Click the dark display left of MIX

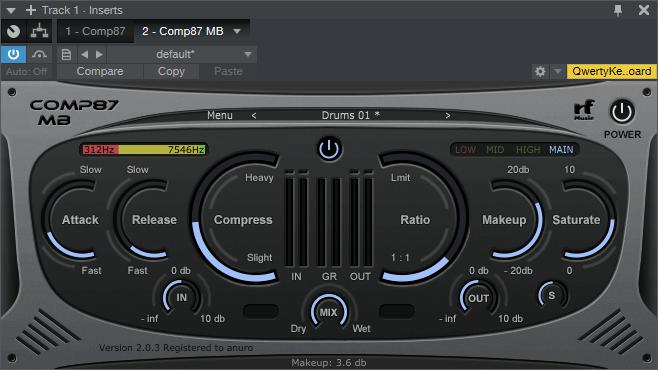tap(261, 311)
